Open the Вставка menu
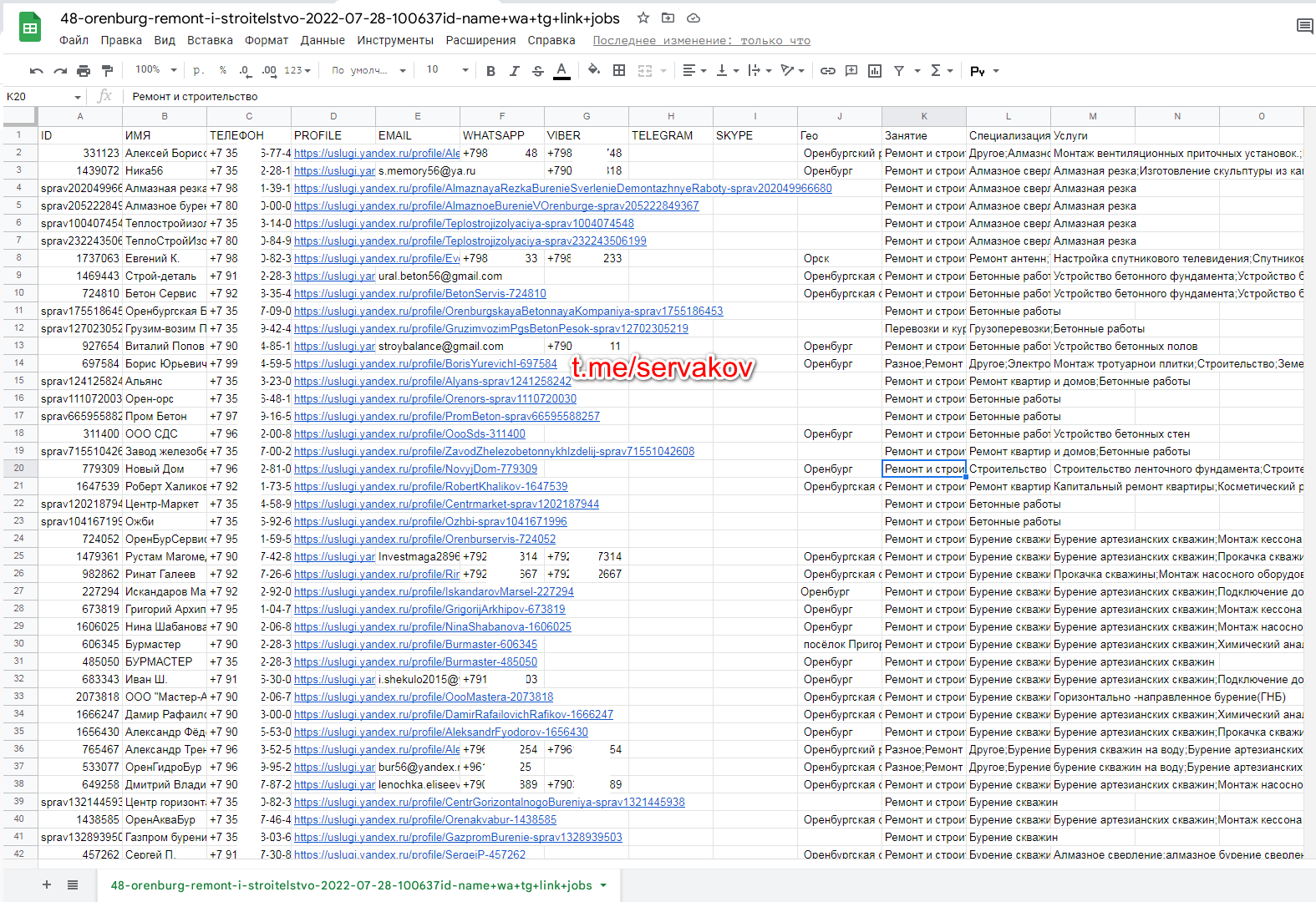This screenshot has width=1316, height=902. [x=210, y=40]
